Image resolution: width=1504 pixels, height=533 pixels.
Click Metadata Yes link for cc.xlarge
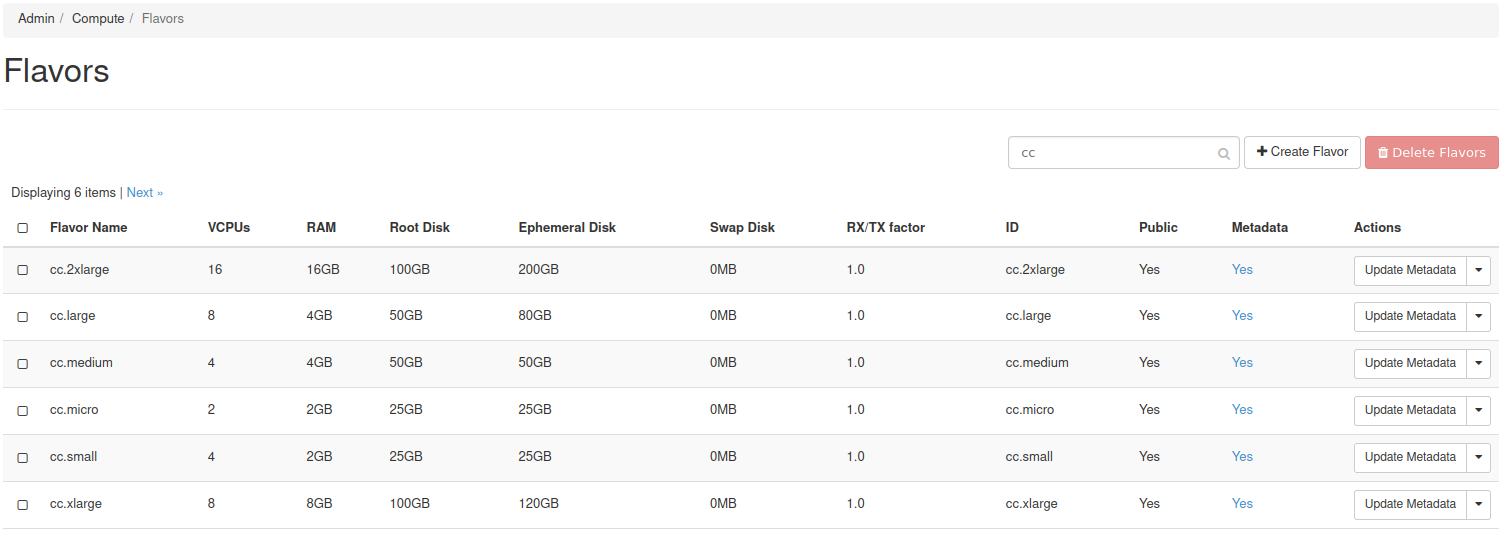1242,504
